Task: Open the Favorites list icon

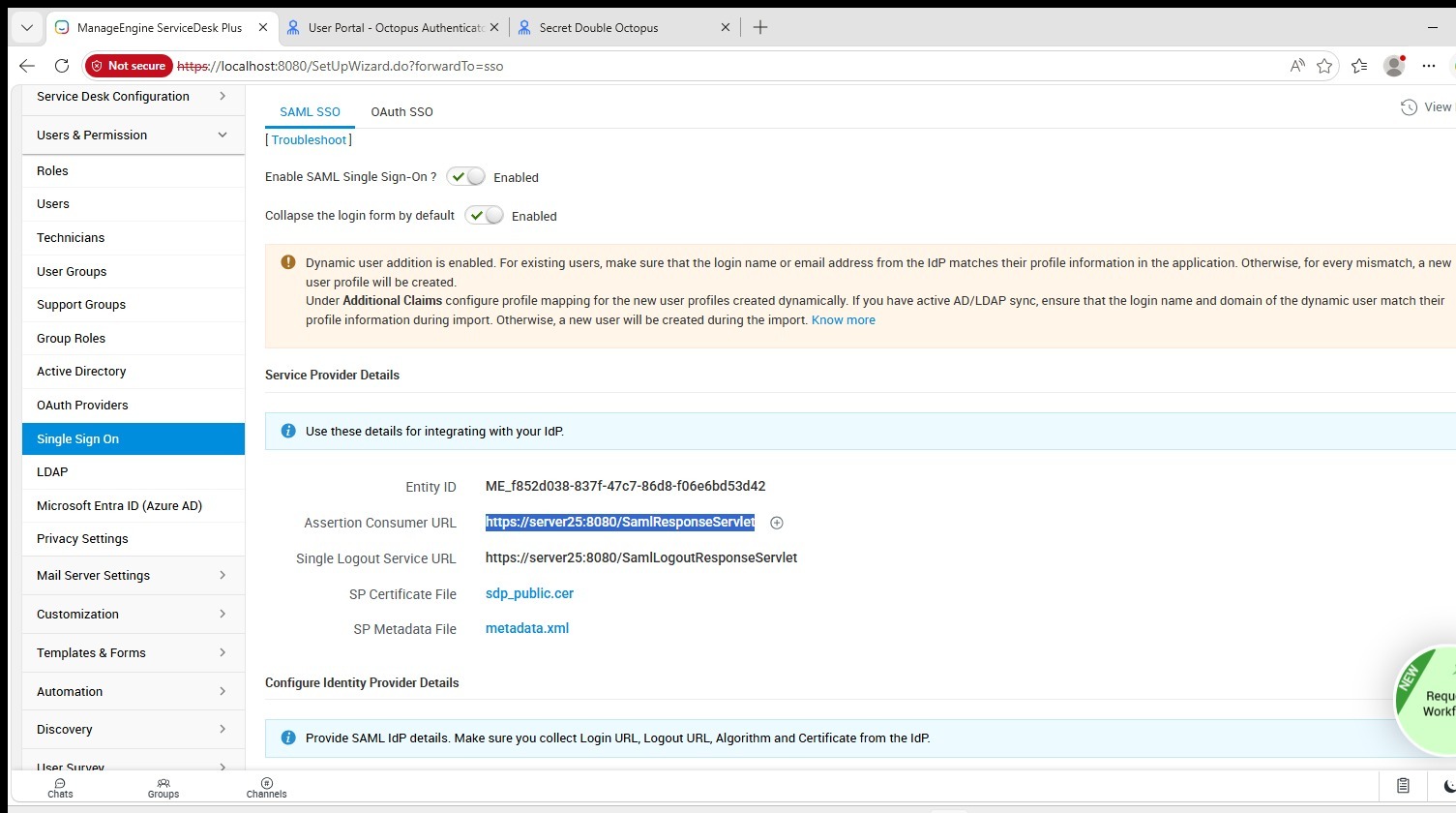Action: pos(1359,66)
